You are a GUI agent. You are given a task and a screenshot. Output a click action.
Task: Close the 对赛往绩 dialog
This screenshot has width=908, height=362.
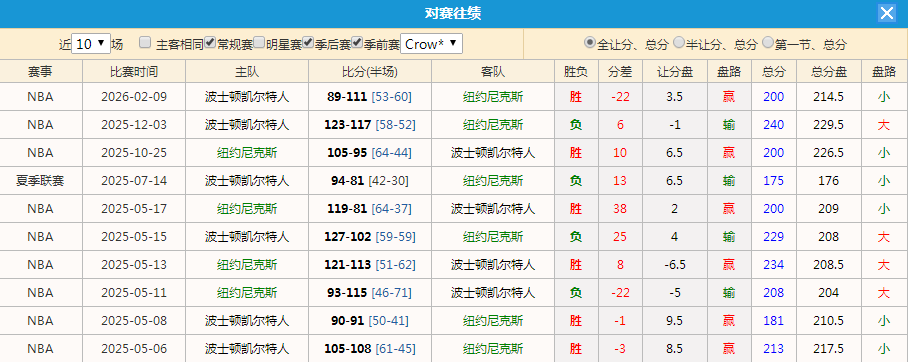coord(887,13)
